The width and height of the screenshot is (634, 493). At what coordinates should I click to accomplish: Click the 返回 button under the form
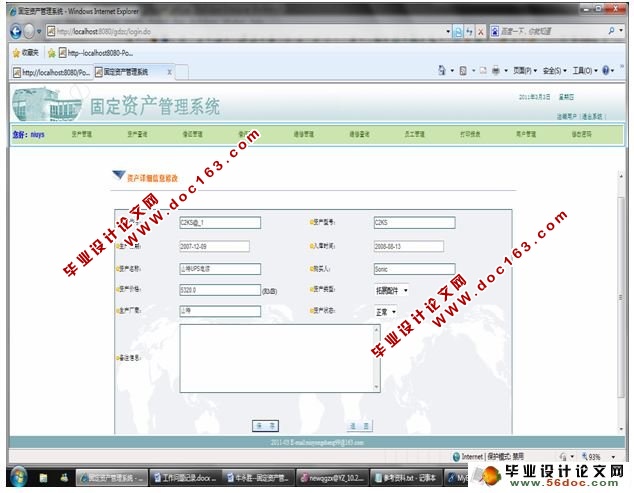[359, 425]
